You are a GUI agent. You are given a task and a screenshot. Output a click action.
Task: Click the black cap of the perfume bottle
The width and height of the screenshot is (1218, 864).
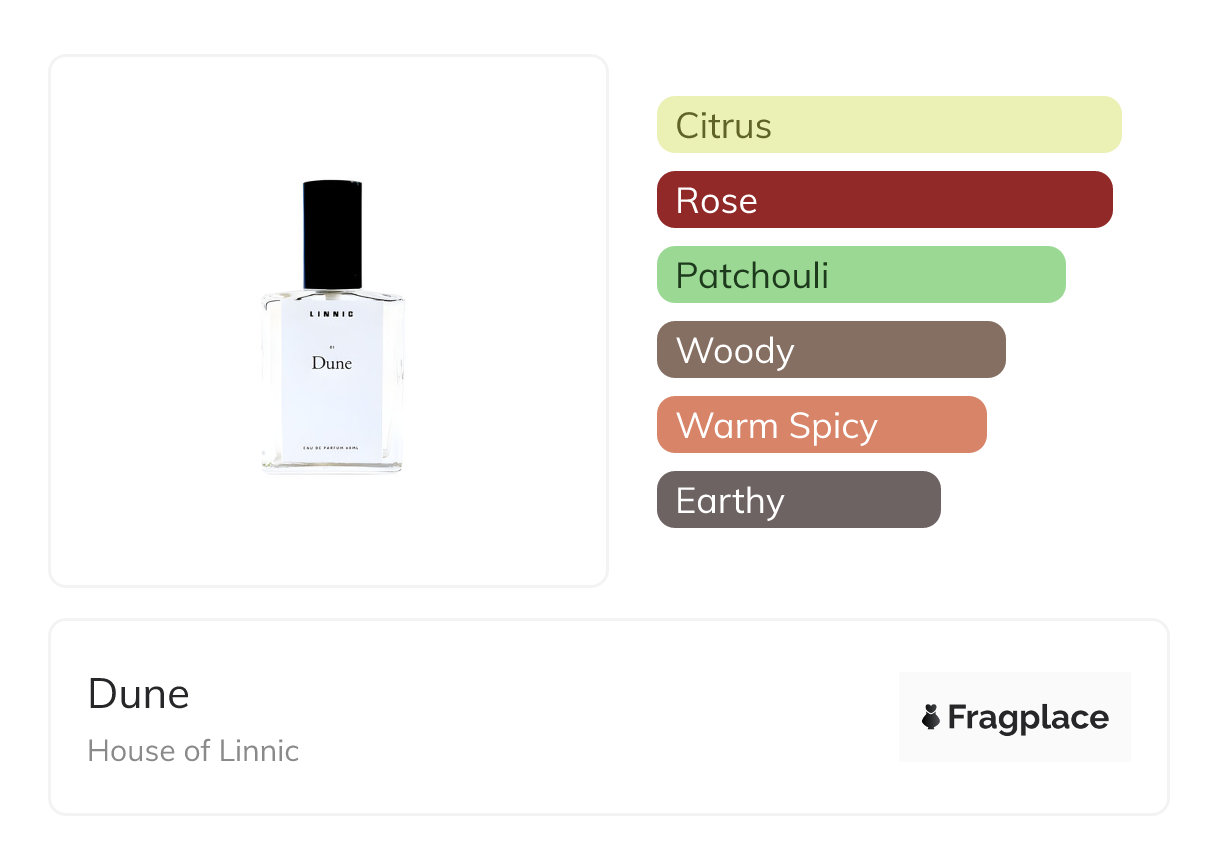[x=332, y=233]
